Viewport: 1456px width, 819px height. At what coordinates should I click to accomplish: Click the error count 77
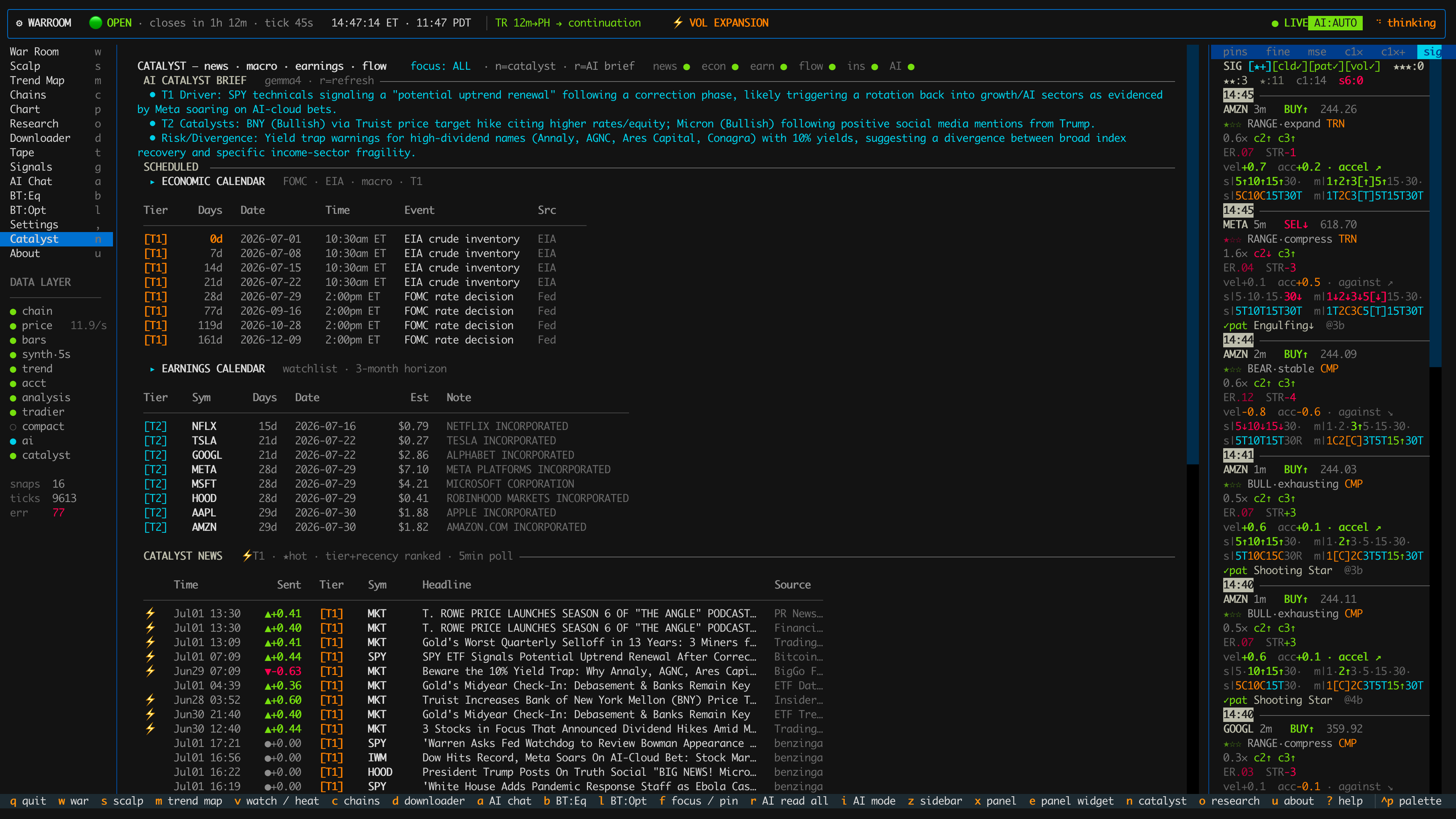click(58, 513)
